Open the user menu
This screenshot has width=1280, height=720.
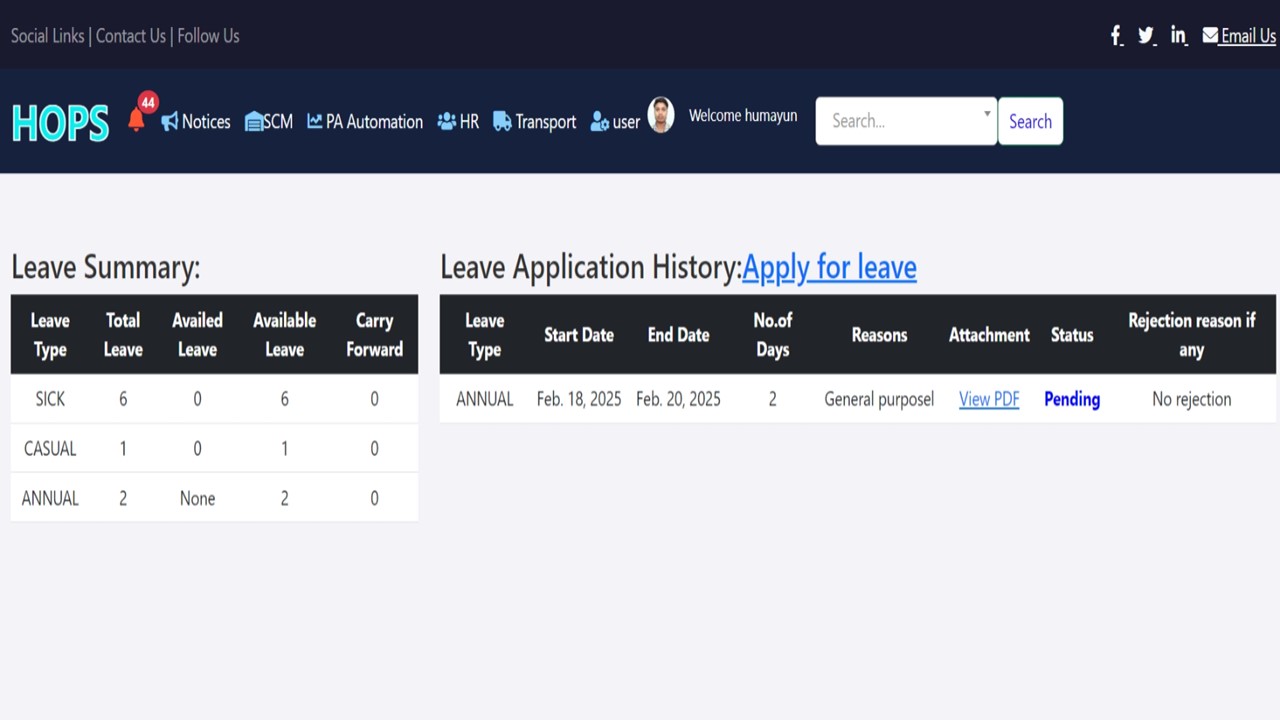[x=615, y=122]
